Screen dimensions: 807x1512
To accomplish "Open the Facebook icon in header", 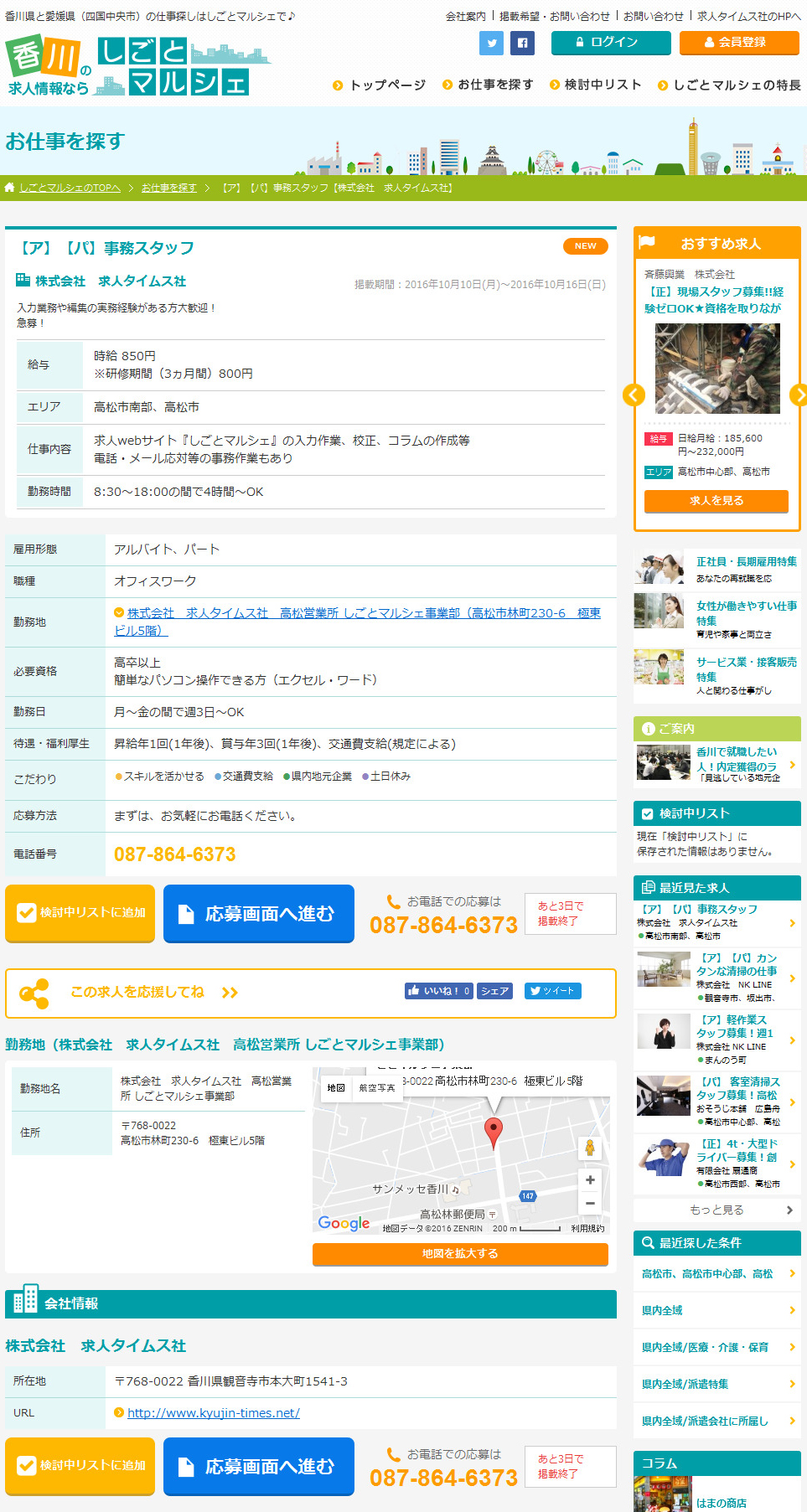I will pos(522,44).
